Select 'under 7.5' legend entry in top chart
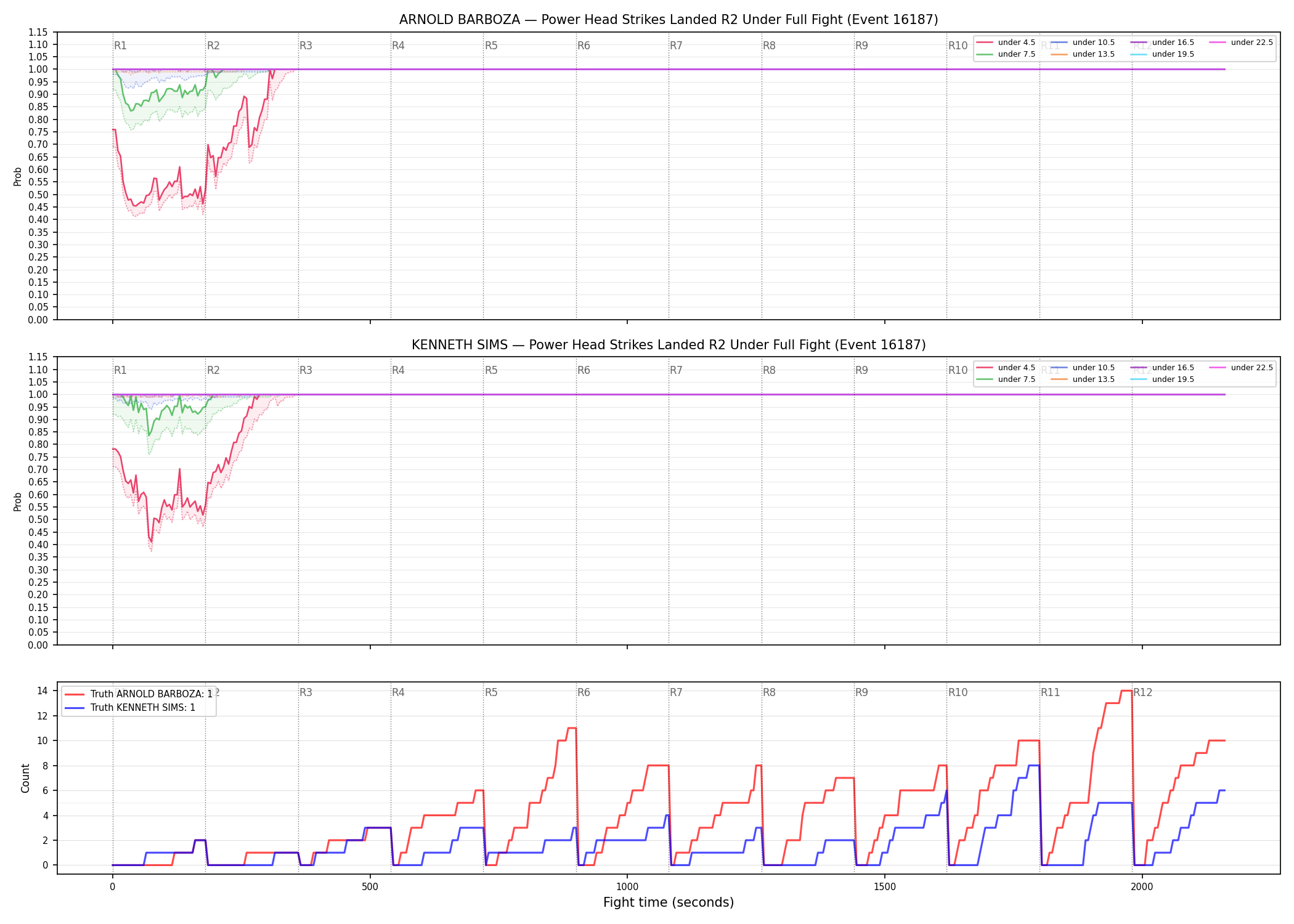Image resolution: width=1294 pixels, height=924 pixels. 1006,54
